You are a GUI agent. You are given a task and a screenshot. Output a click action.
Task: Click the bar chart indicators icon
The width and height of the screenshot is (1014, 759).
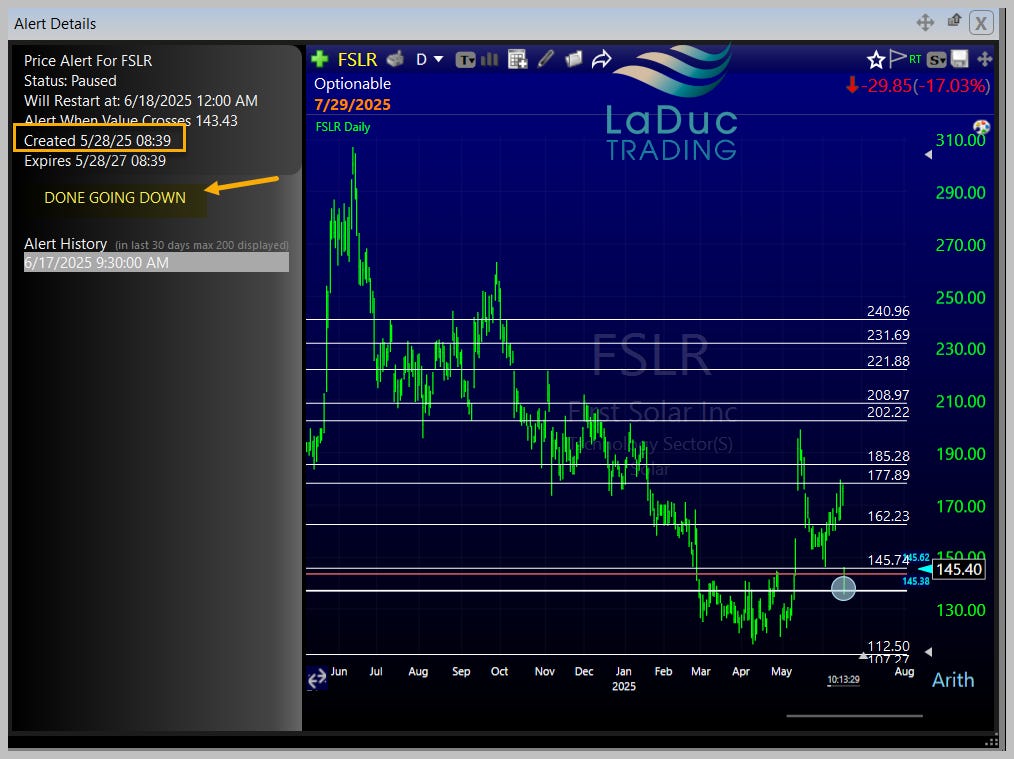(x=490, y=59)
